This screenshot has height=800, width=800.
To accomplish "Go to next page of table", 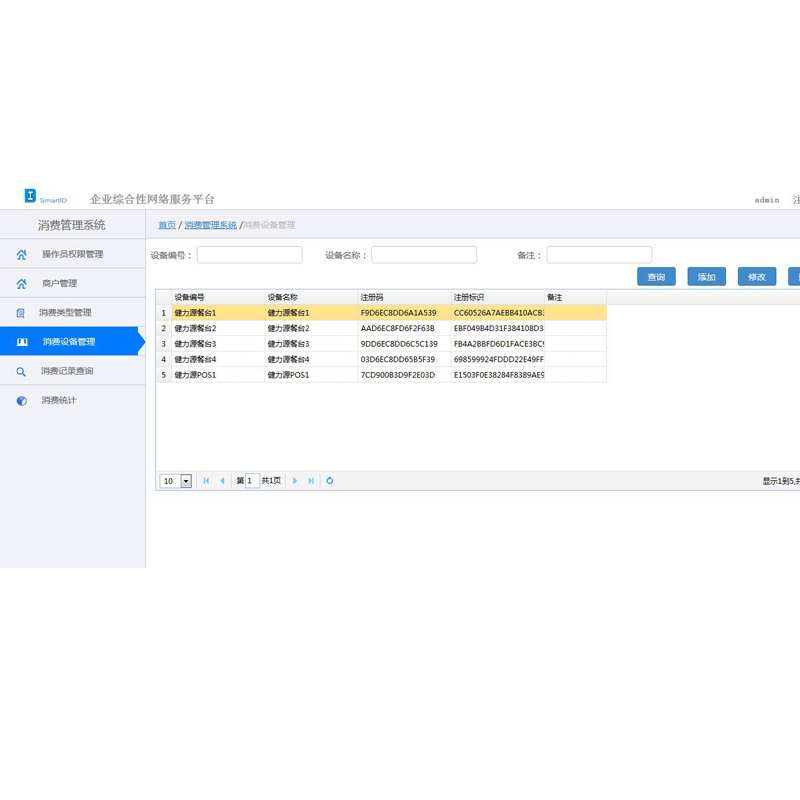I will [x=295, y=481].
